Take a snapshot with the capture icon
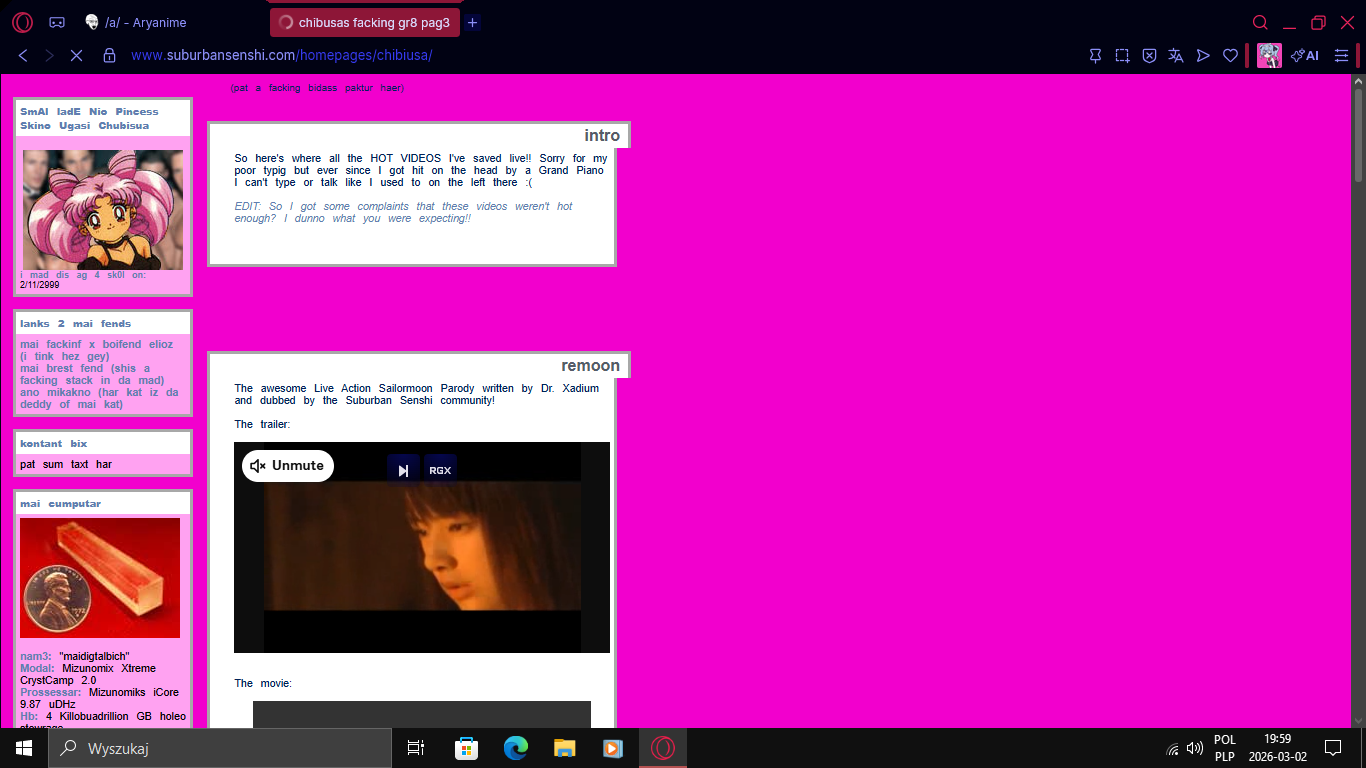1366x768 pixels. click(x=1122, y=56)
